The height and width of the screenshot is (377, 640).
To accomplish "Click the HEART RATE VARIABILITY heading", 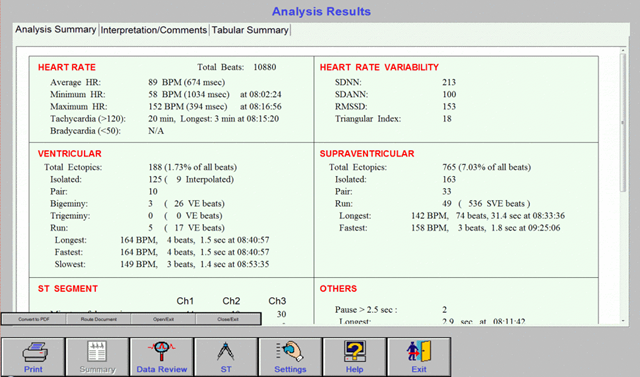I will point(379,67).
